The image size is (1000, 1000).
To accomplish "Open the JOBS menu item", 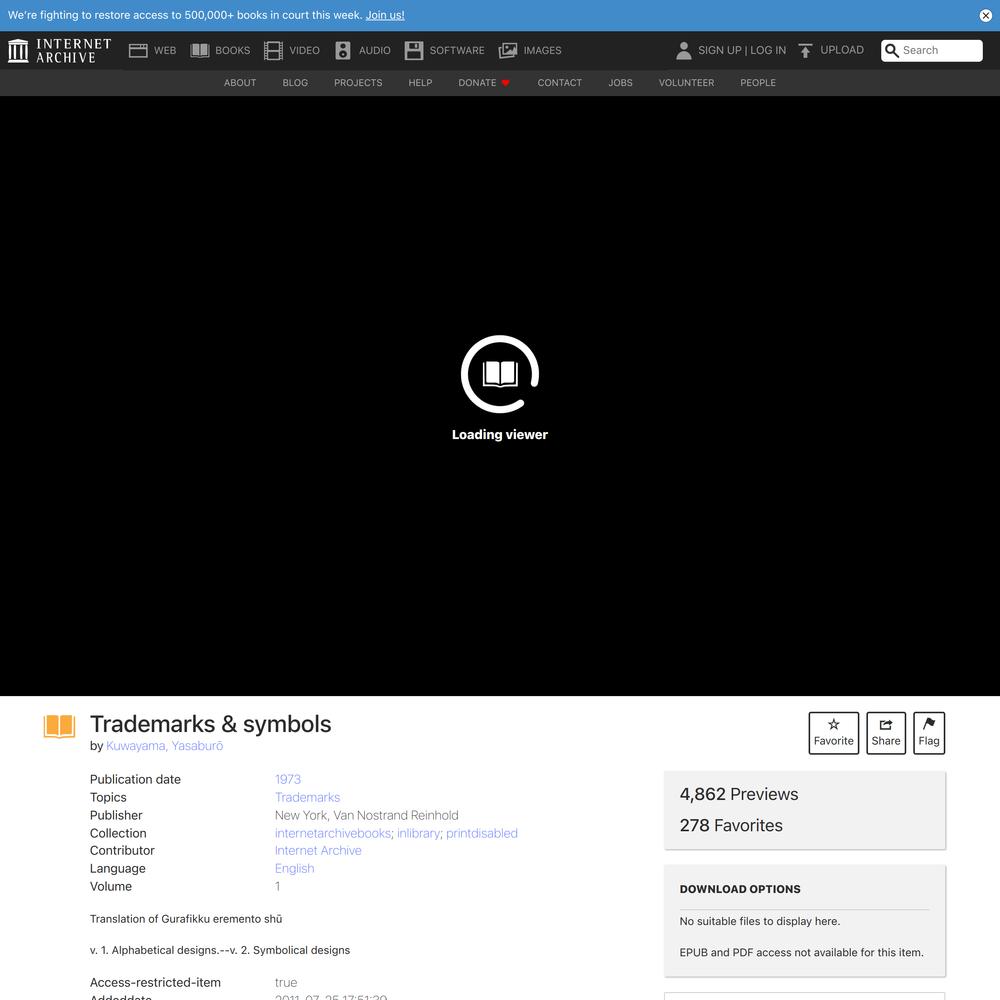I will click(621, 83).
